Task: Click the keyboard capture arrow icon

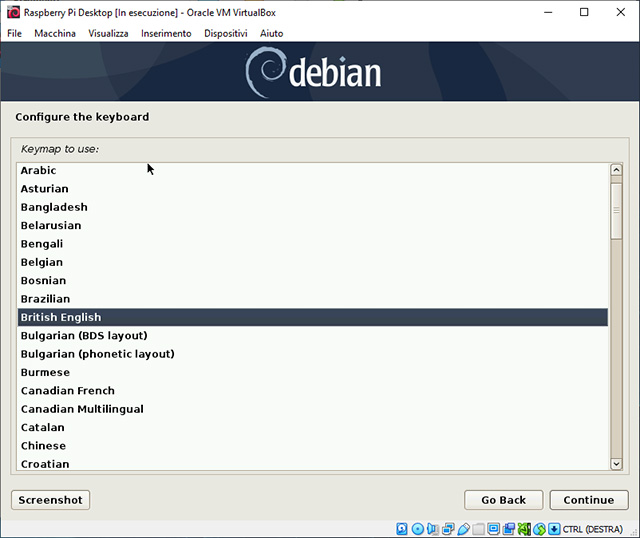Action: point(554,528)
